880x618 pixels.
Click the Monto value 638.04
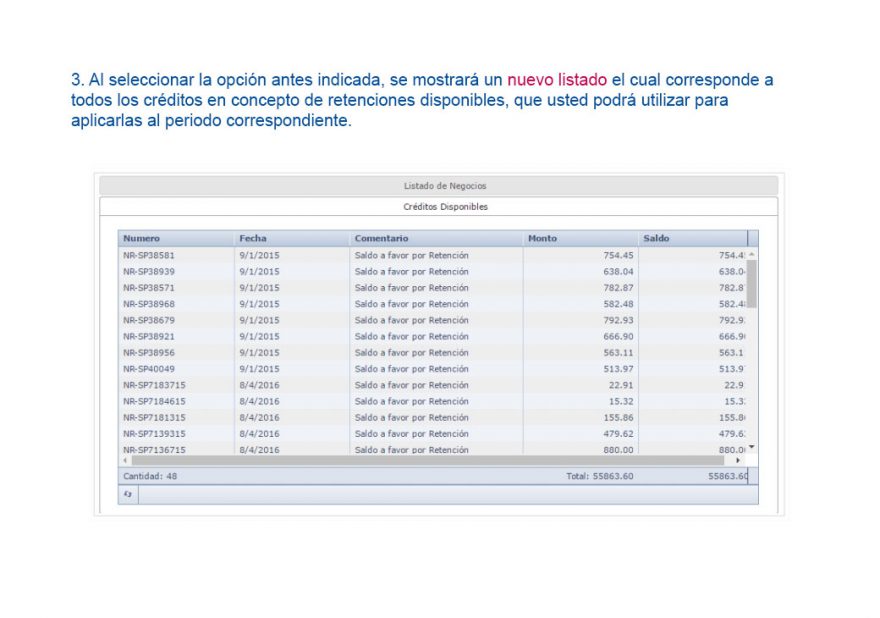pos(618,272)
